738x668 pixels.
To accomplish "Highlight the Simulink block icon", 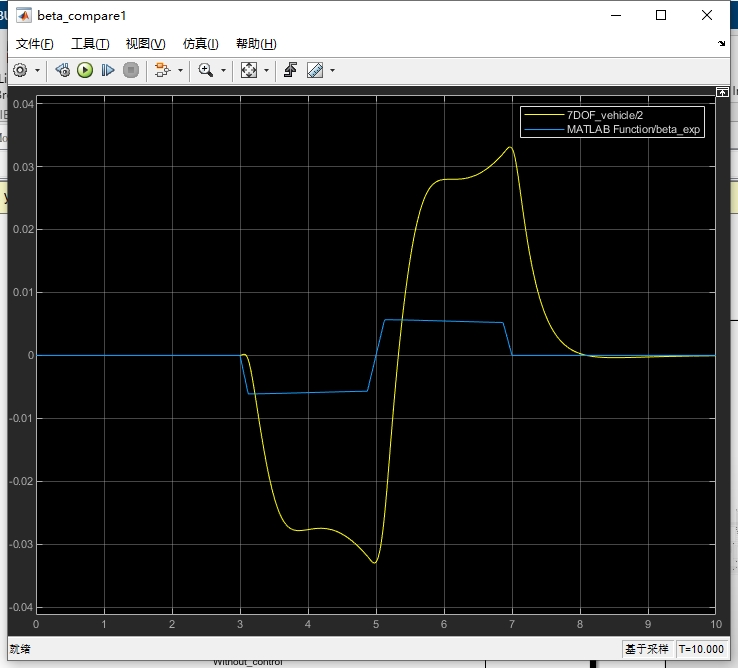I will (162, 70).
